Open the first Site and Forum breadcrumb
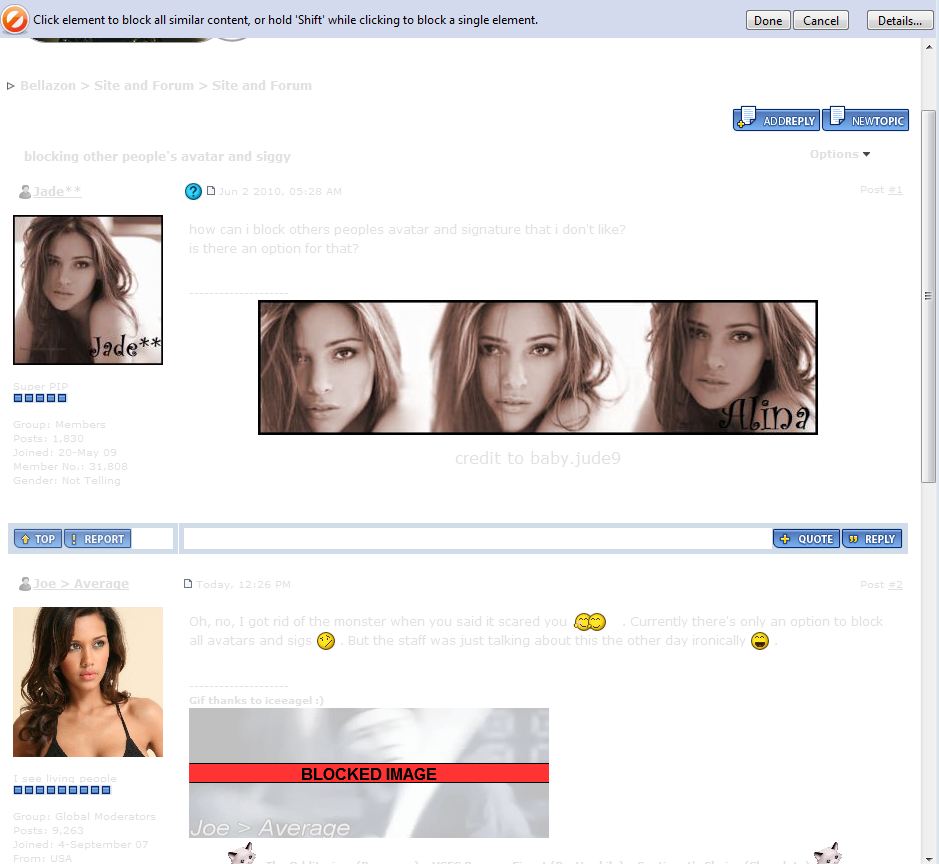This screenshot has height=864, width=939. (144, 86)
